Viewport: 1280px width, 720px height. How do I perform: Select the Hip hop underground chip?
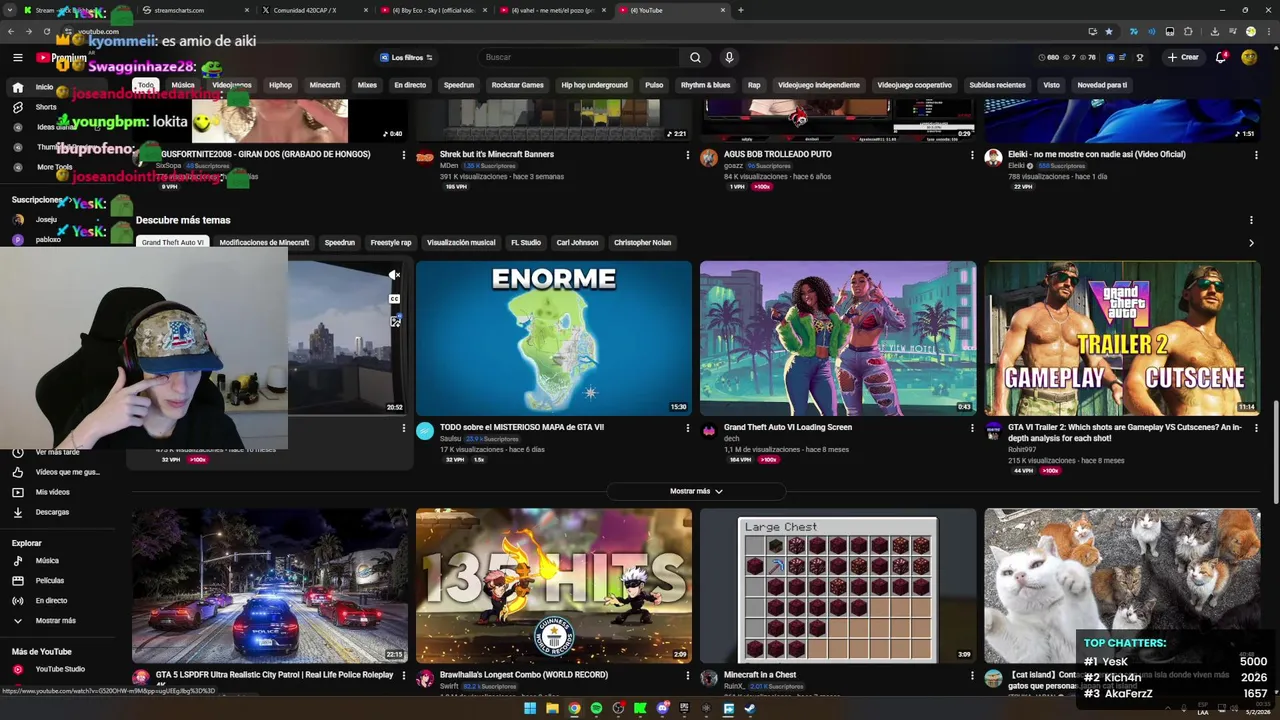(594, 85)
